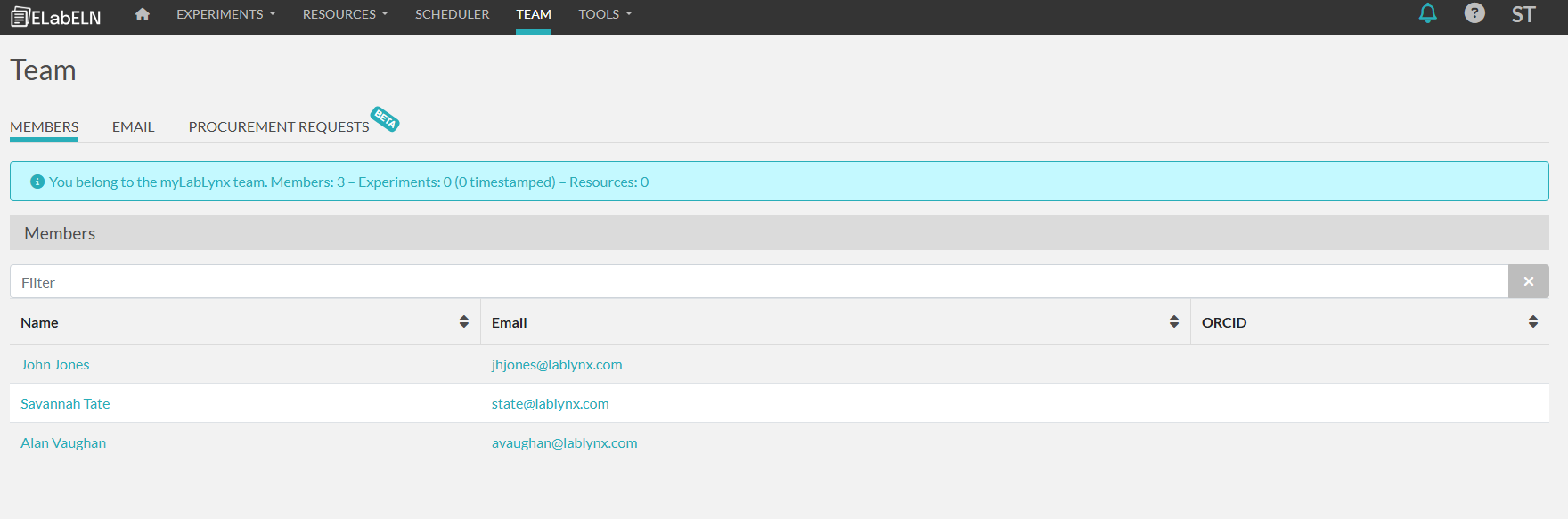The height and width of the screenshot is (519, 1568).
Task: Open Alan Vaughan member profile
Action: (x=63, y=442)
